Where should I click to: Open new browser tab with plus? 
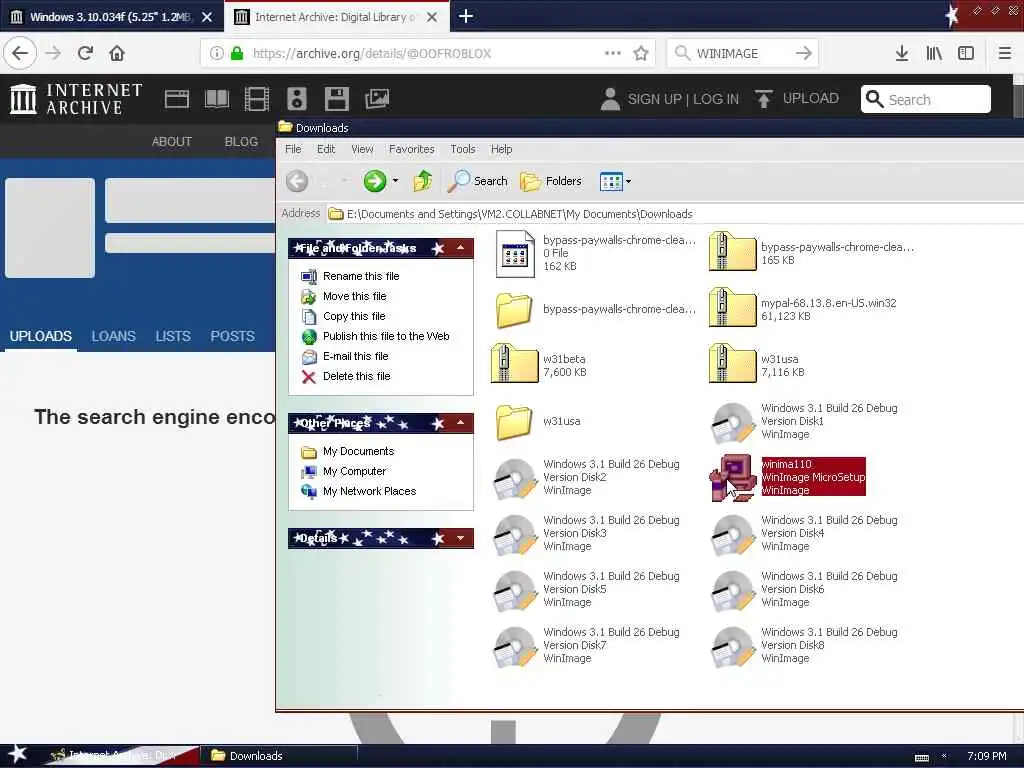tap(466, 16)
